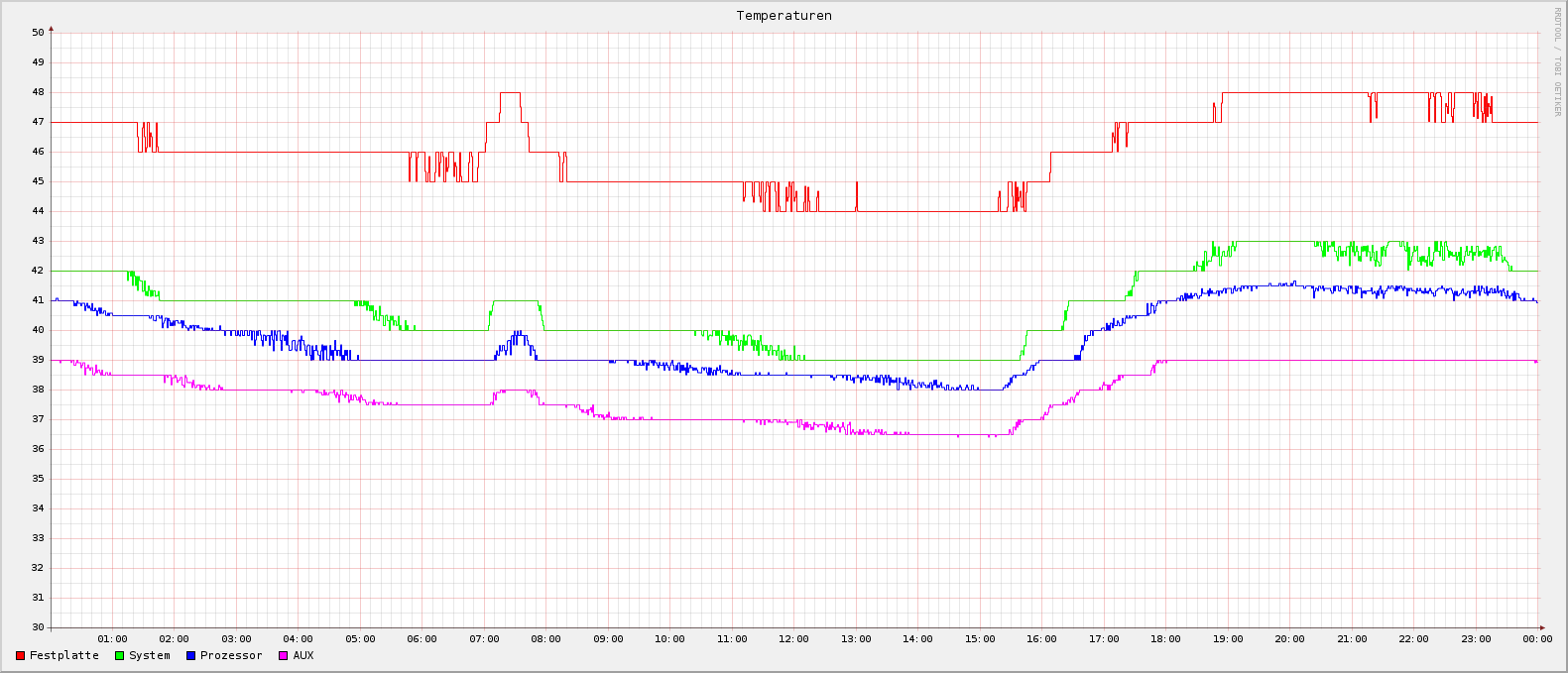
Task: Click the red Festplatte legend swatch
Action: click(20, 656)
